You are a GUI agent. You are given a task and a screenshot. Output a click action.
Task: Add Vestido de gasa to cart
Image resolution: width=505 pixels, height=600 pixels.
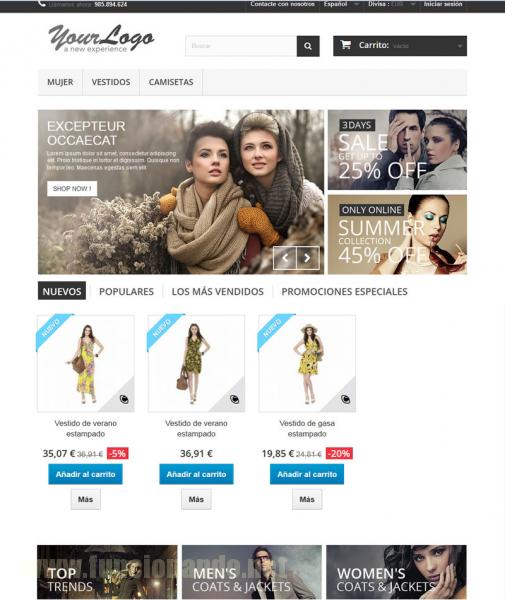point(307,474)
